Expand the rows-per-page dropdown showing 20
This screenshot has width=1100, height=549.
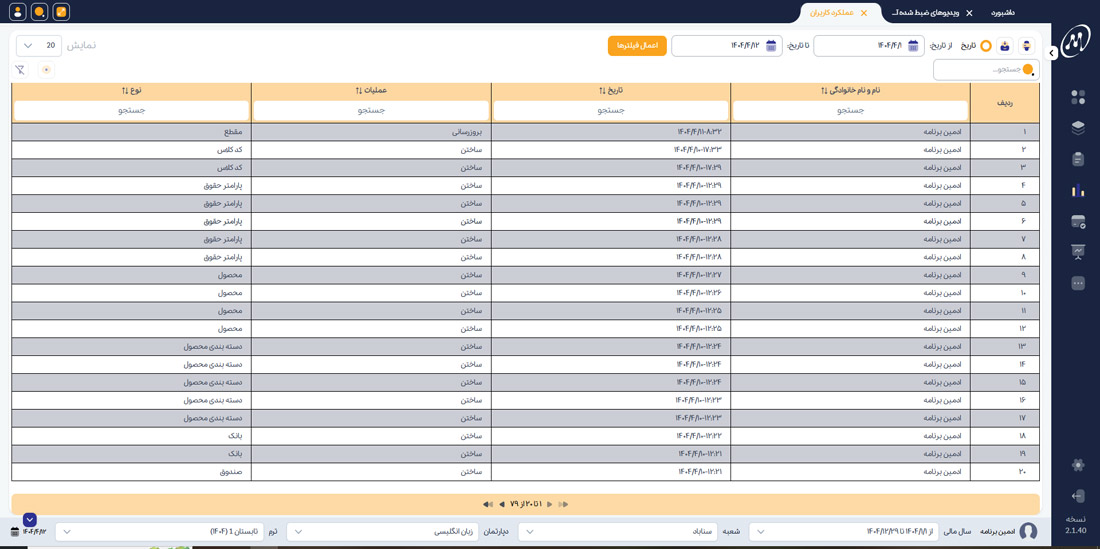39,46
